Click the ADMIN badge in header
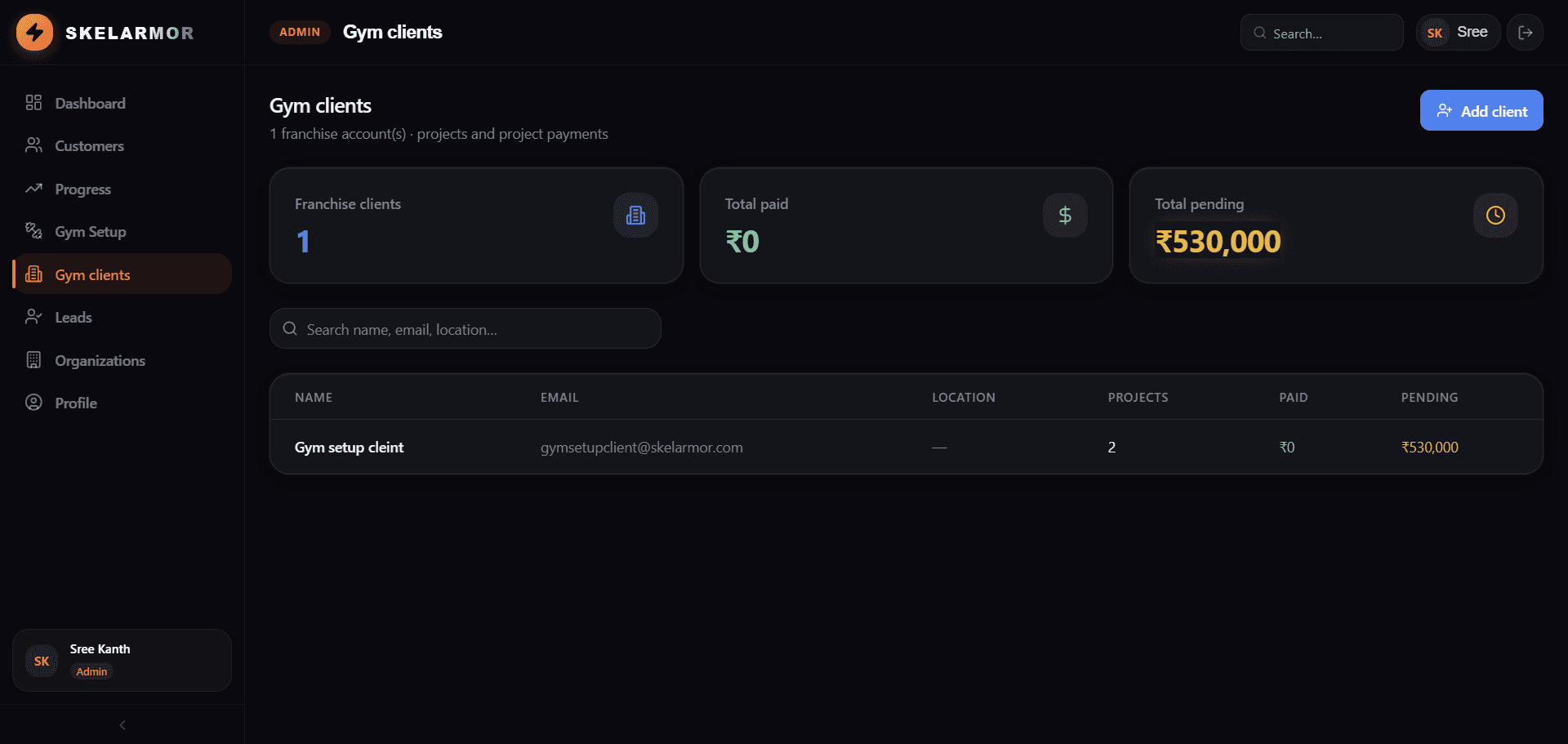This screenshot has height=744, width=1568. pyautogui.click(x=300, y=32)
